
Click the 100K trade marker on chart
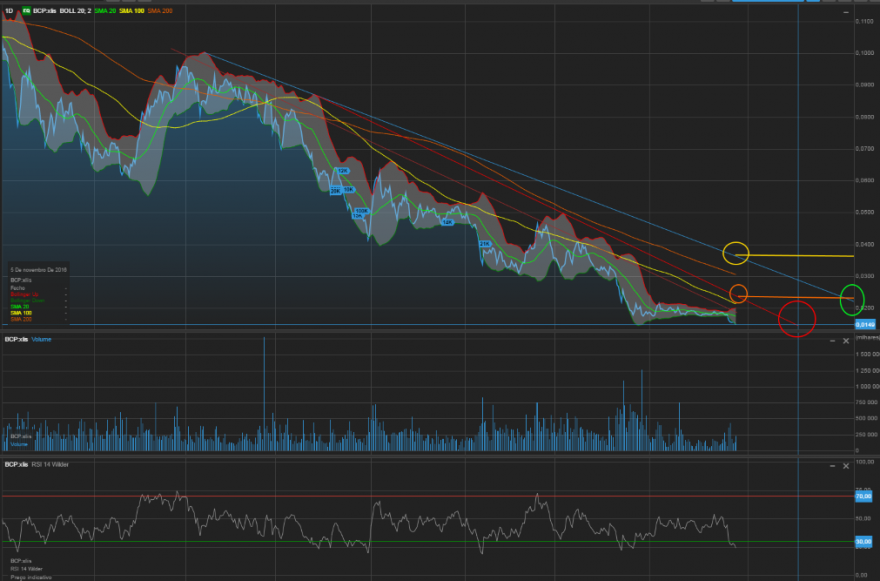coord(361,211)
